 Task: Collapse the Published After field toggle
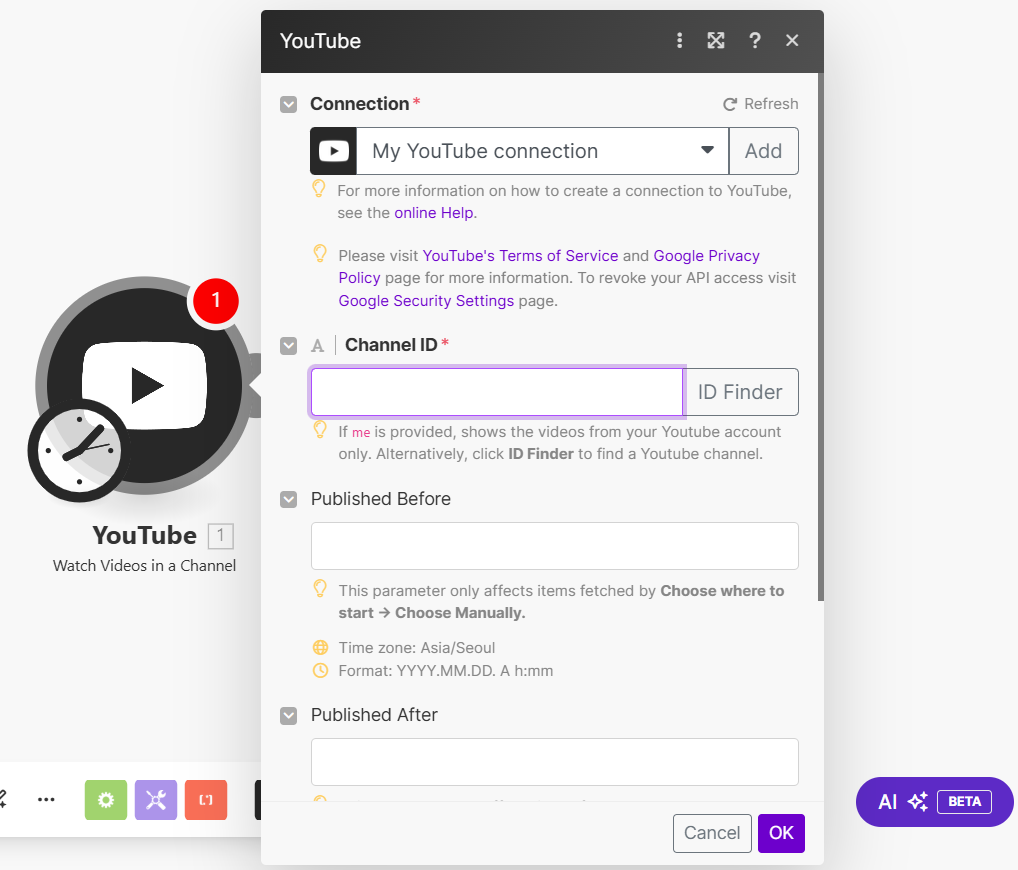pos(288,715)
